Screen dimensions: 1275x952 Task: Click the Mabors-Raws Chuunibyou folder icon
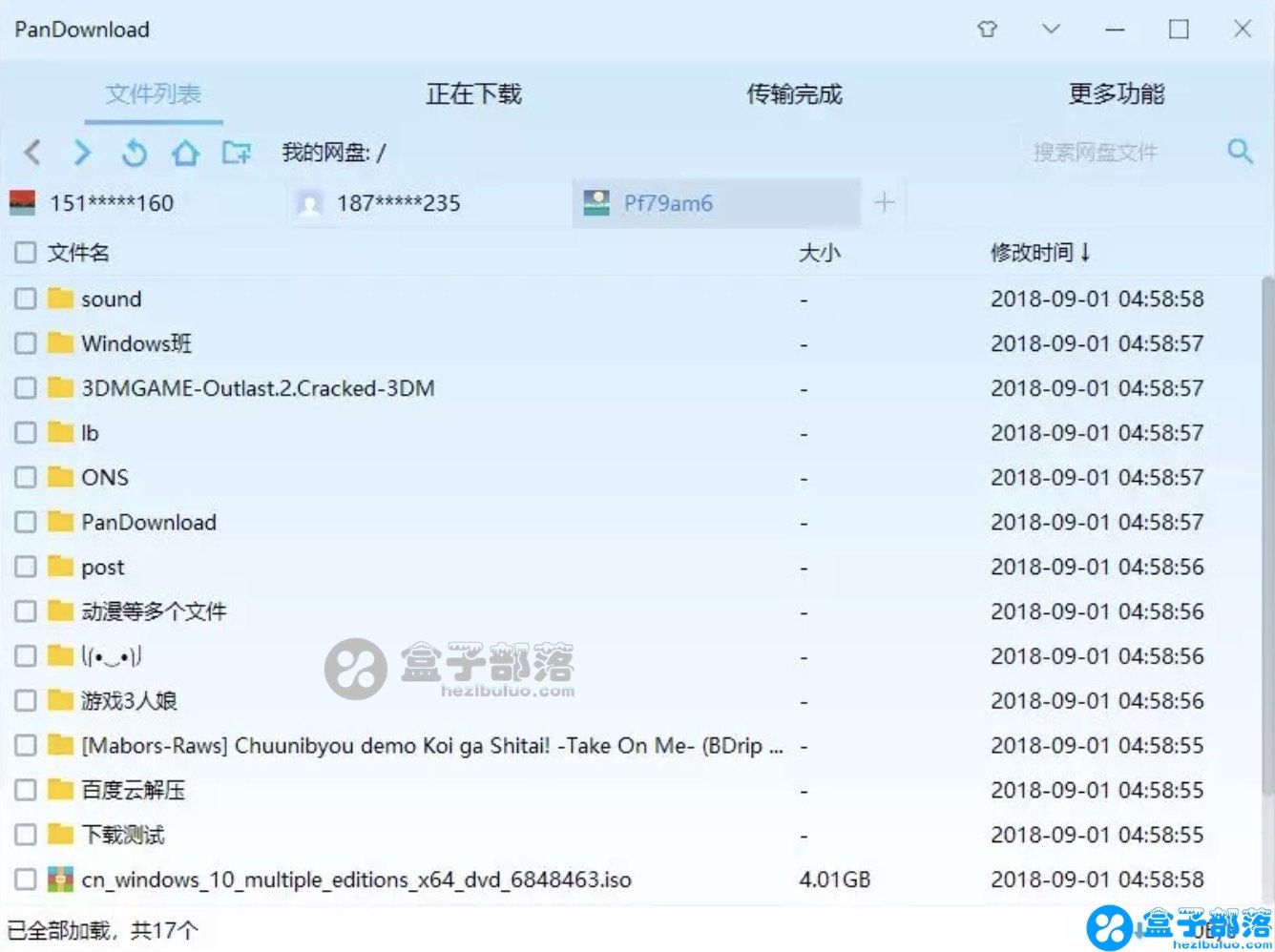click(x=60, y=745)
